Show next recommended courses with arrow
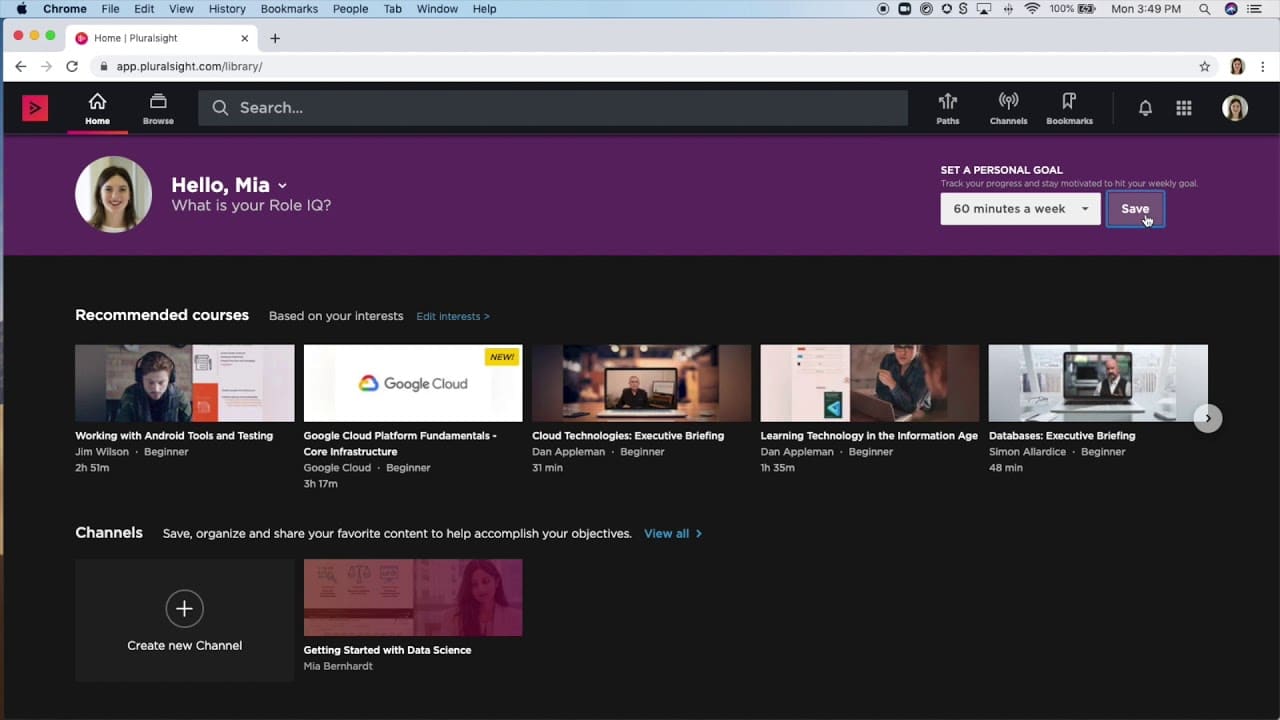 click(1208, 418)
